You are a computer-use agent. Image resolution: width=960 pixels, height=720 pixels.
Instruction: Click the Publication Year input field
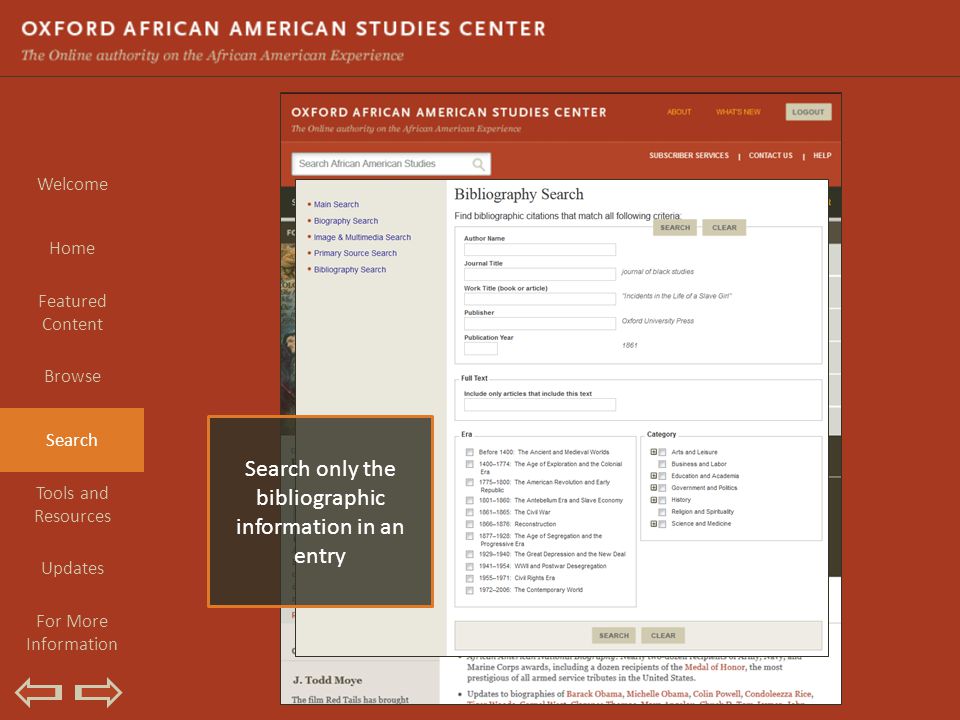[x=481, y=348]
